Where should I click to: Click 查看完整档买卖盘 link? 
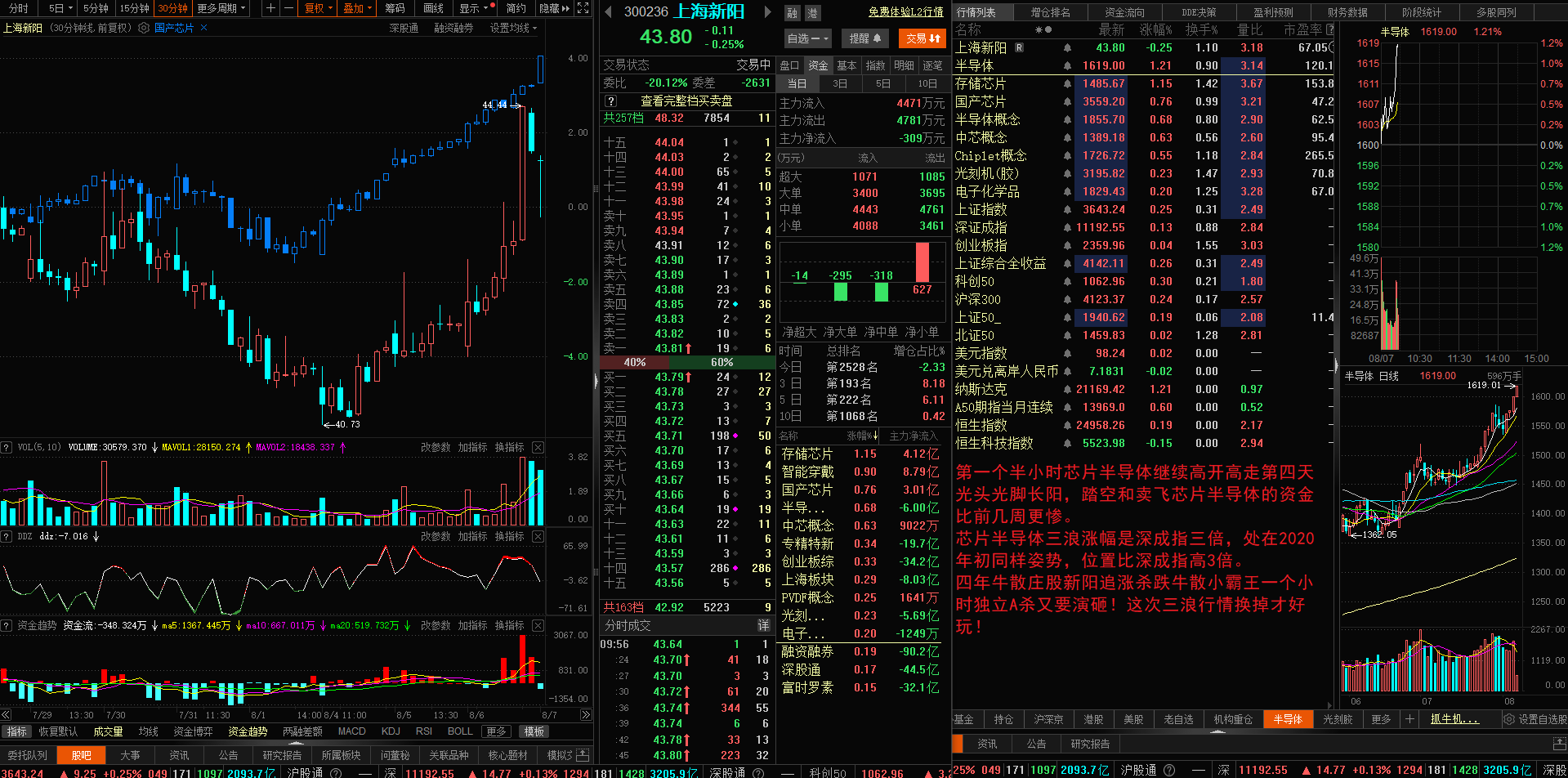click(x=686, y=101)
